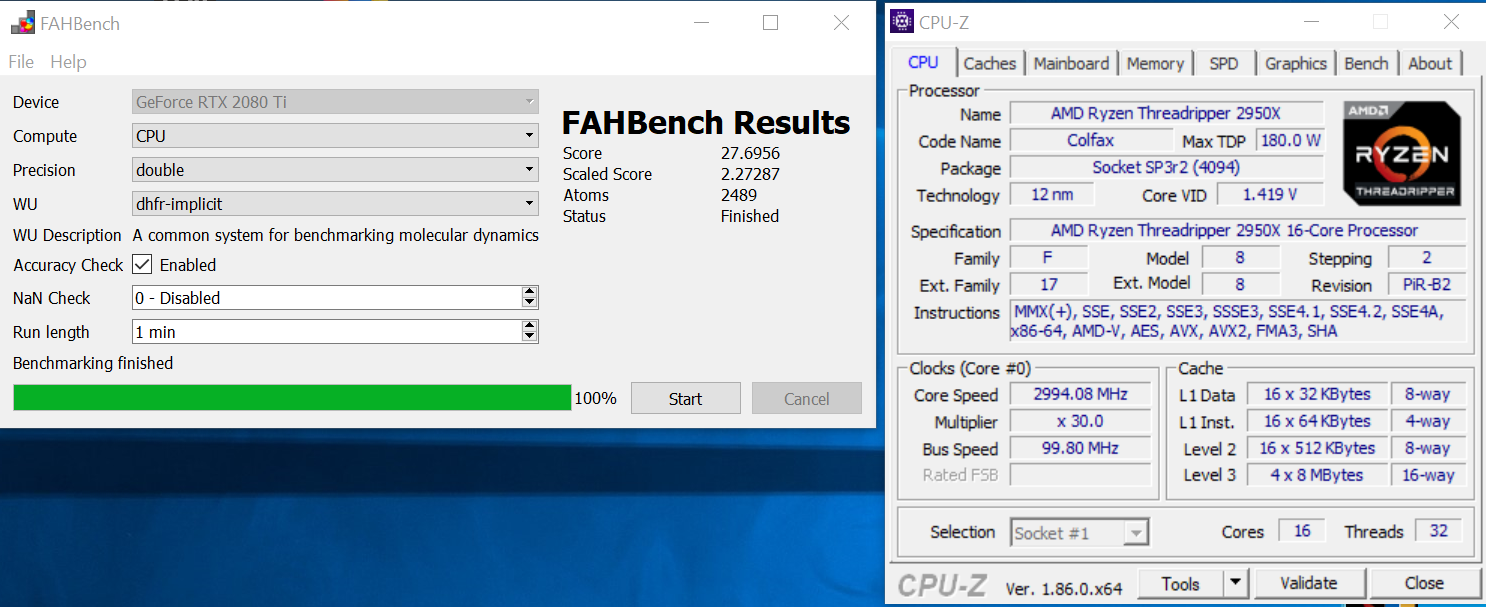The image size is (1486, 607).
Task: Click the Level 2 value 16 x 512 KBytes
Action: 1317,448
